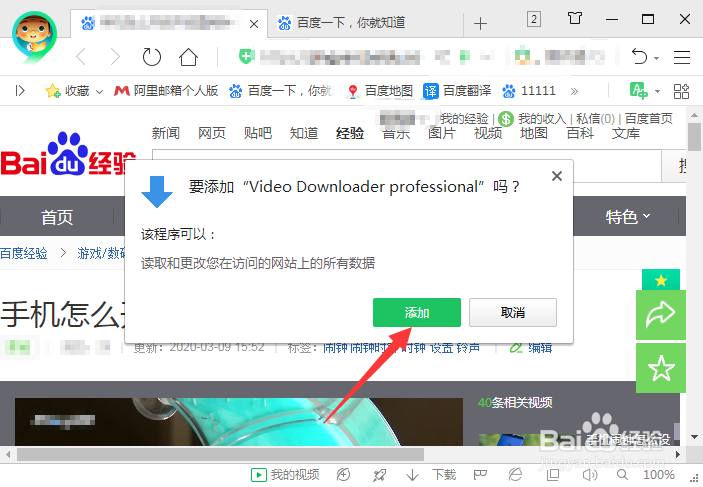Open the 11111 bookmark
Screen dimensions: 703x487
click(x=529, y=91)
